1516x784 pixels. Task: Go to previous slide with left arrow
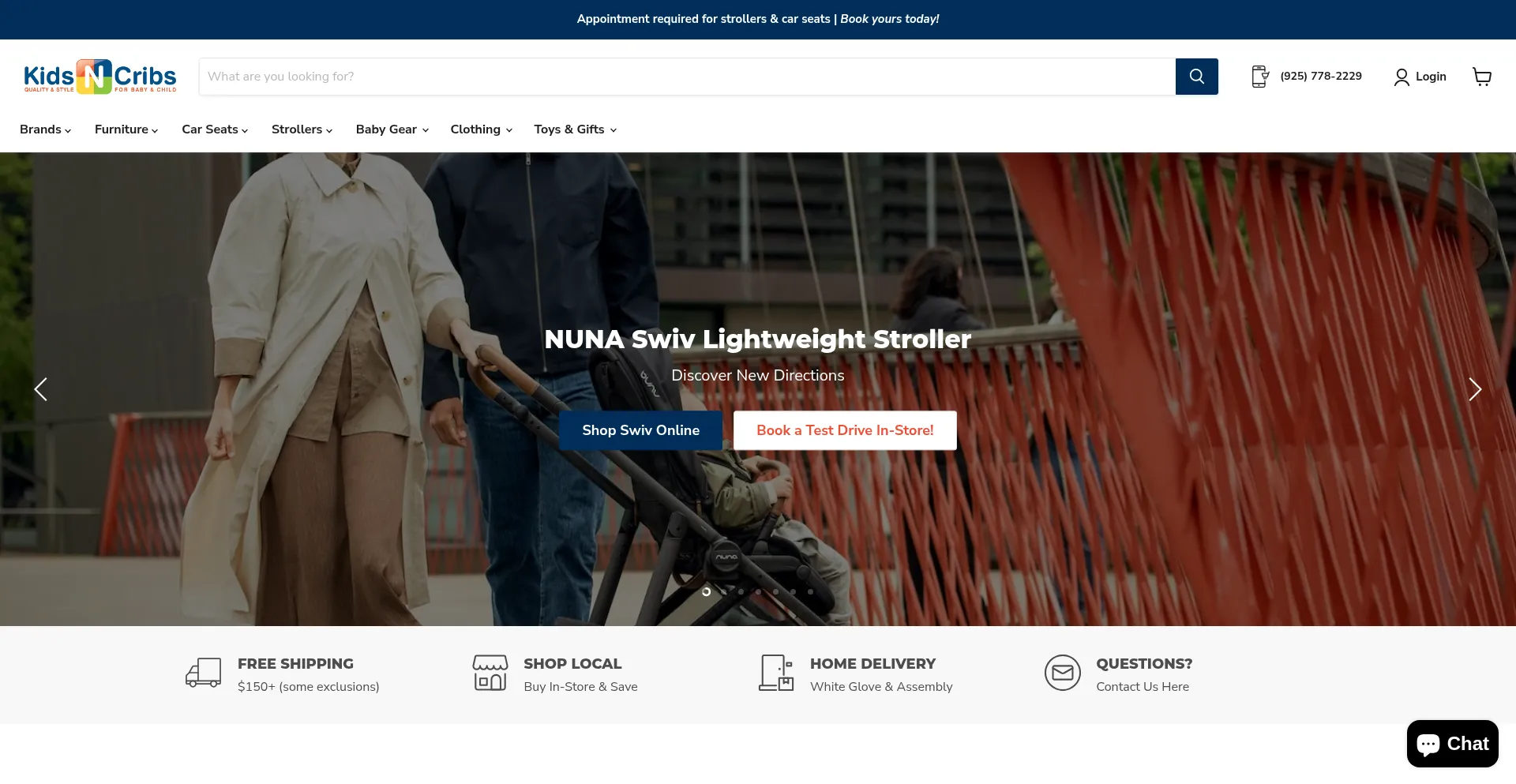click(41, 389)
